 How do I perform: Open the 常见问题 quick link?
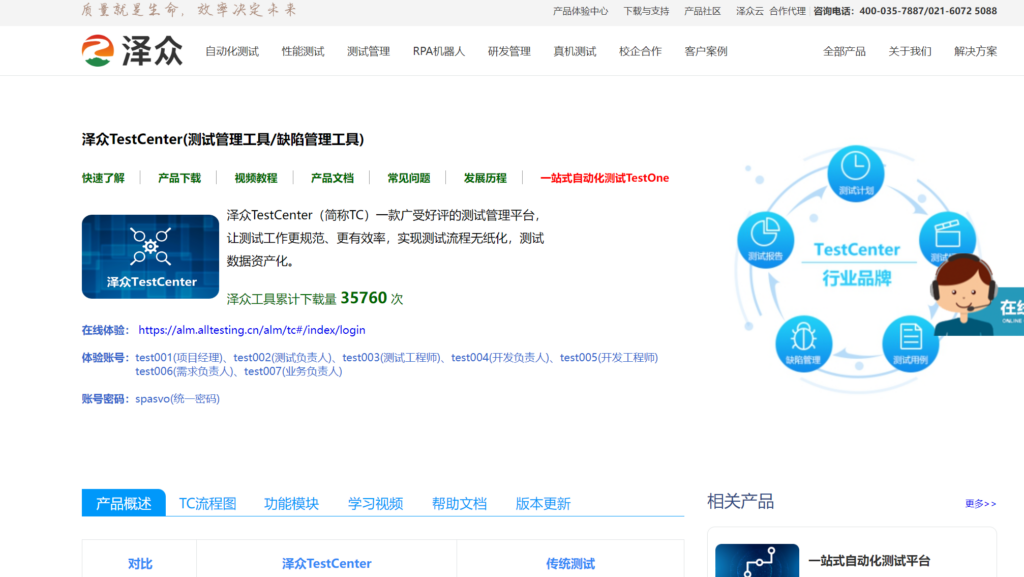409,178
